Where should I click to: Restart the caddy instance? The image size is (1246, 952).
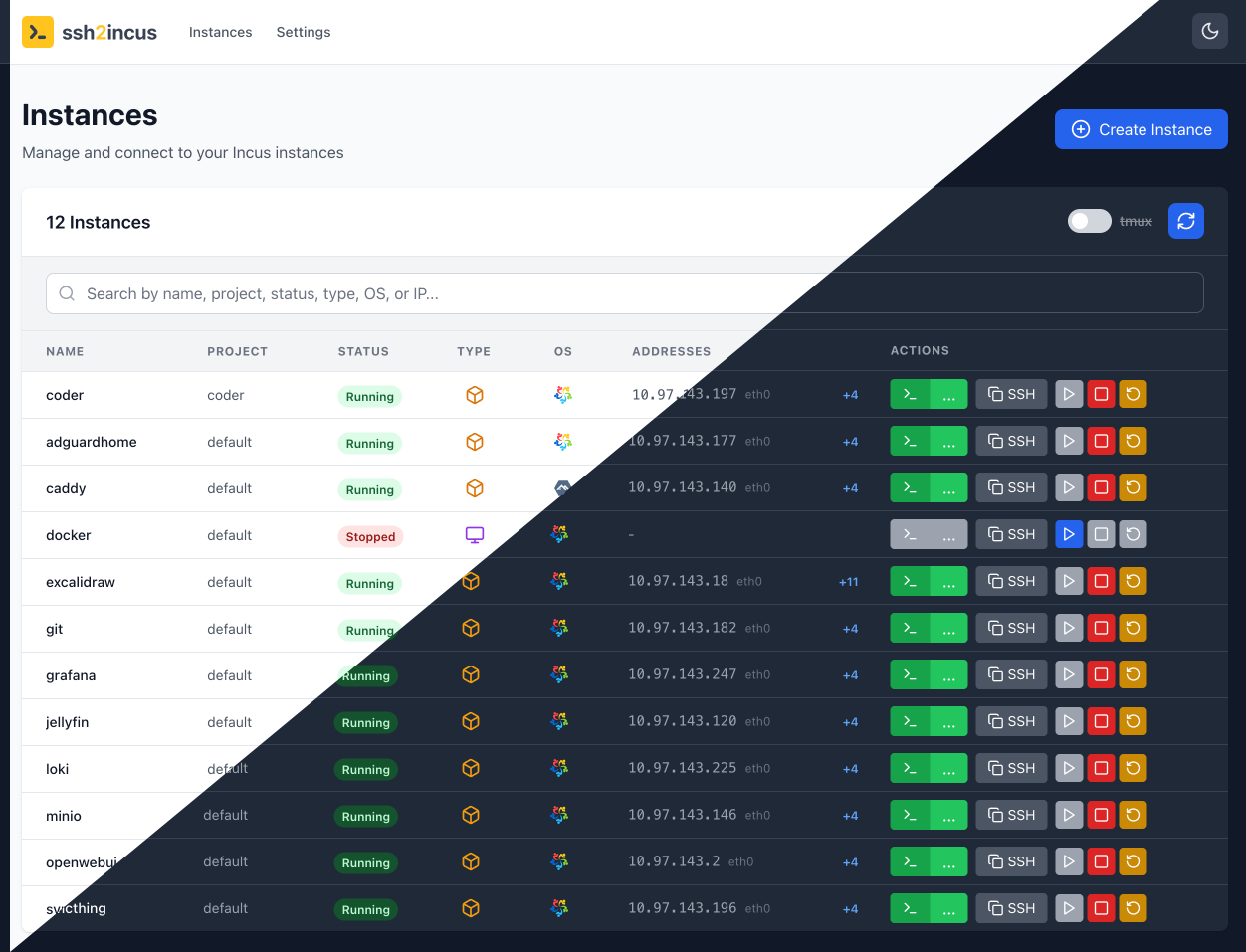[1133, 487]
